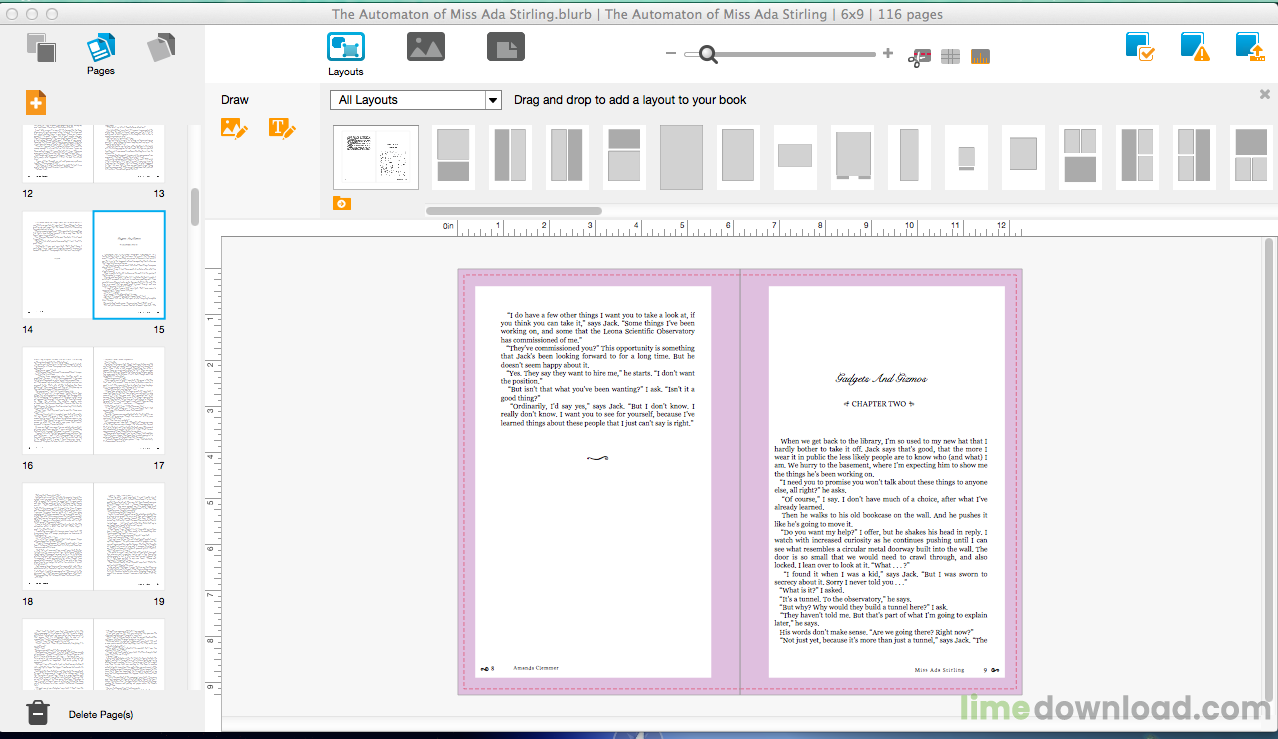1278x739 pixels.
Task: Select the current text spread layout thumbnail
Action: [x=376, y=157]
